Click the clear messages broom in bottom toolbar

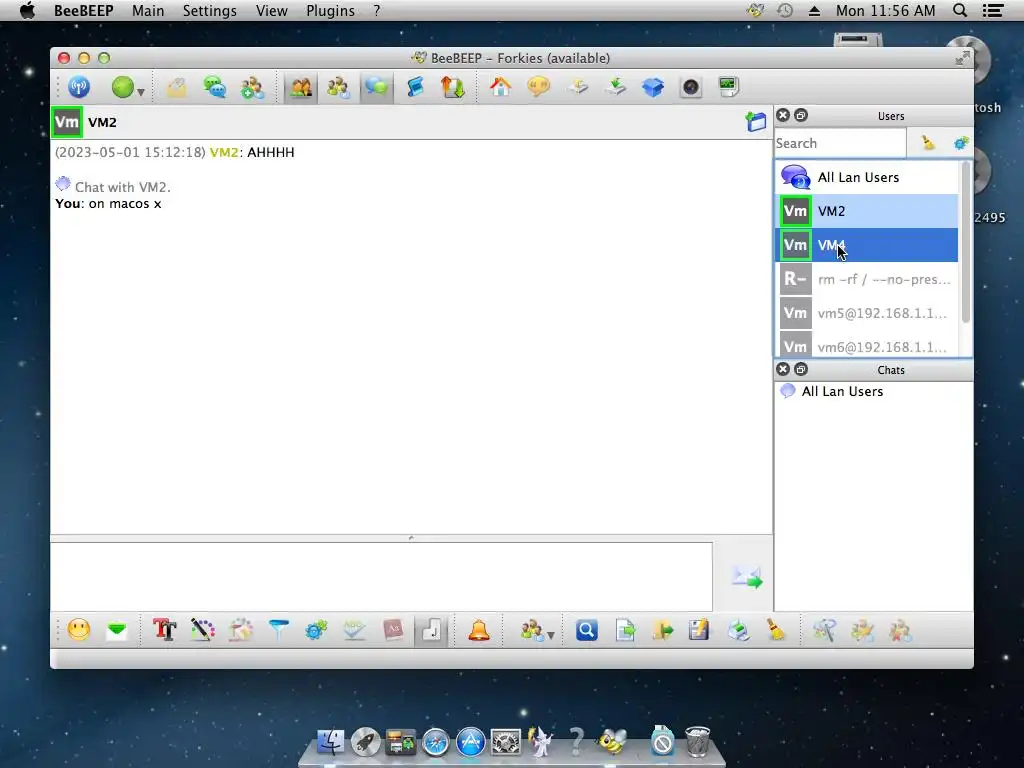coord(776,630)
